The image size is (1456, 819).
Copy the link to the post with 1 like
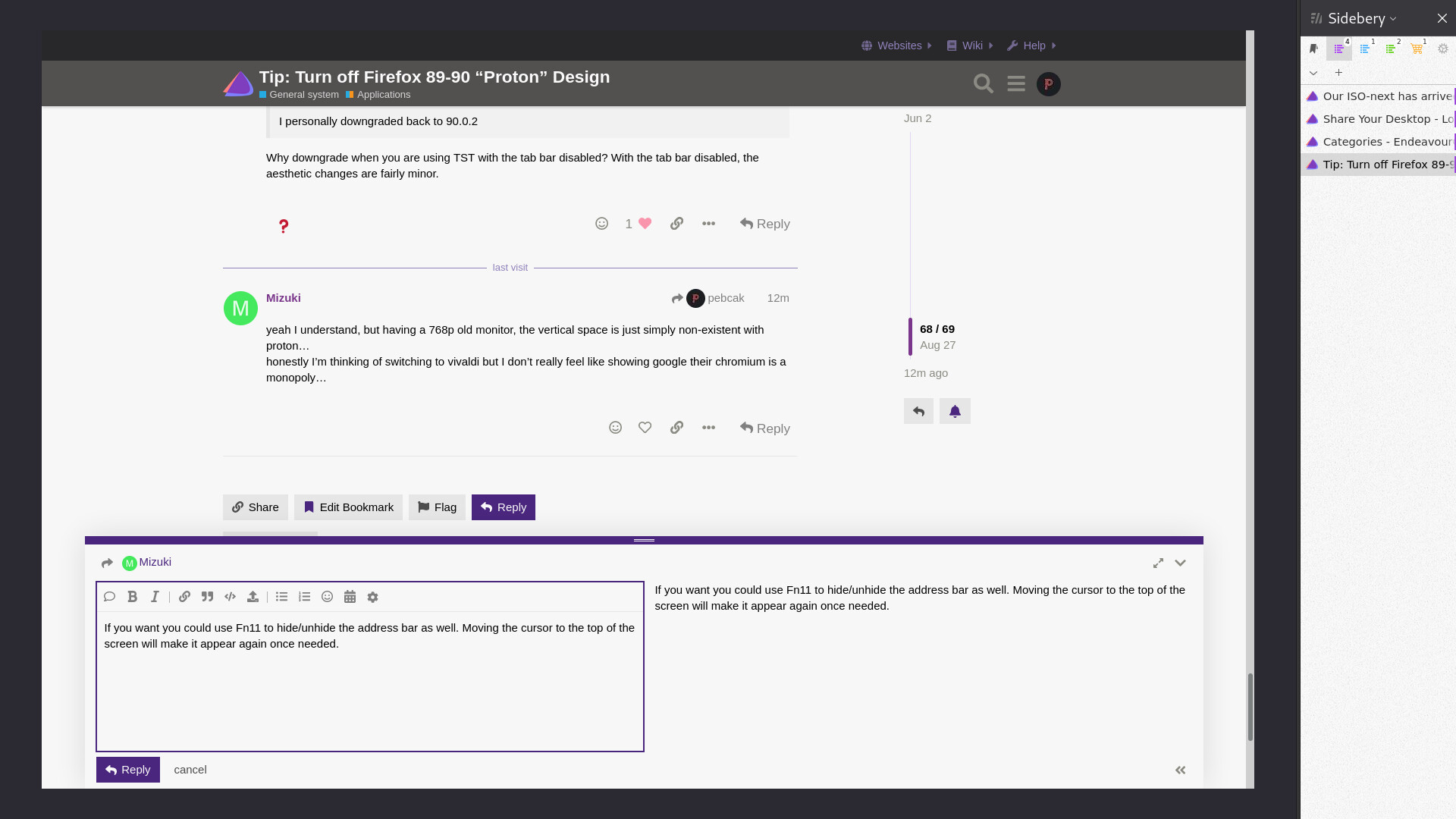point(676,224)
